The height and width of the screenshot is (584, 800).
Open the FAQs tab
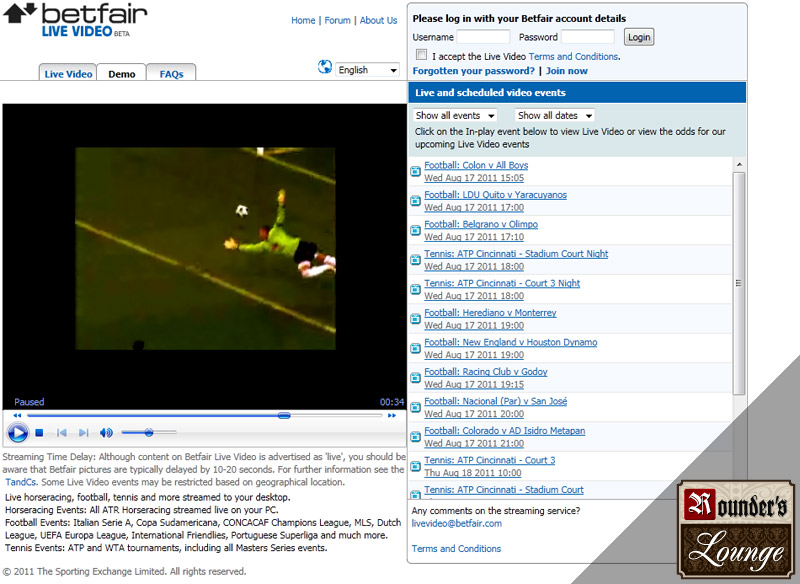(x=171, y=73)
